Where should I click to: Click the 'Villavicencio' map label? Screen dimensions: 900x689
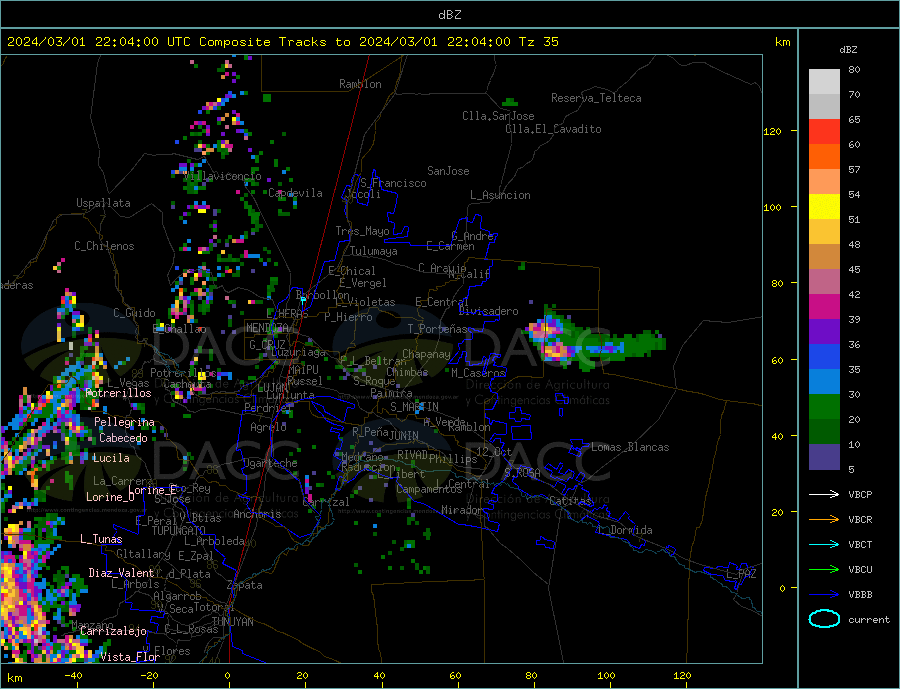[222, 176]
